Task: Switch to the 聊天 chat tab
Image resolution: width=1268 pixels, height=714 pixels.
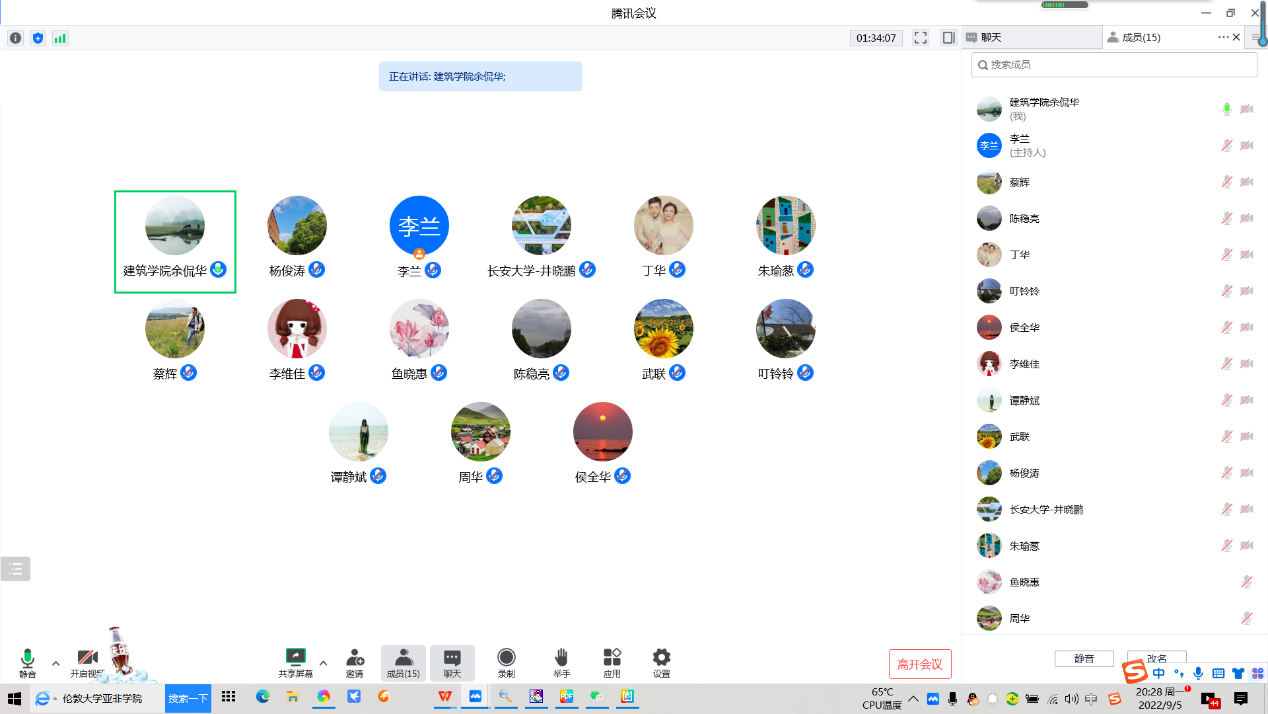Action: point(1030,37)
